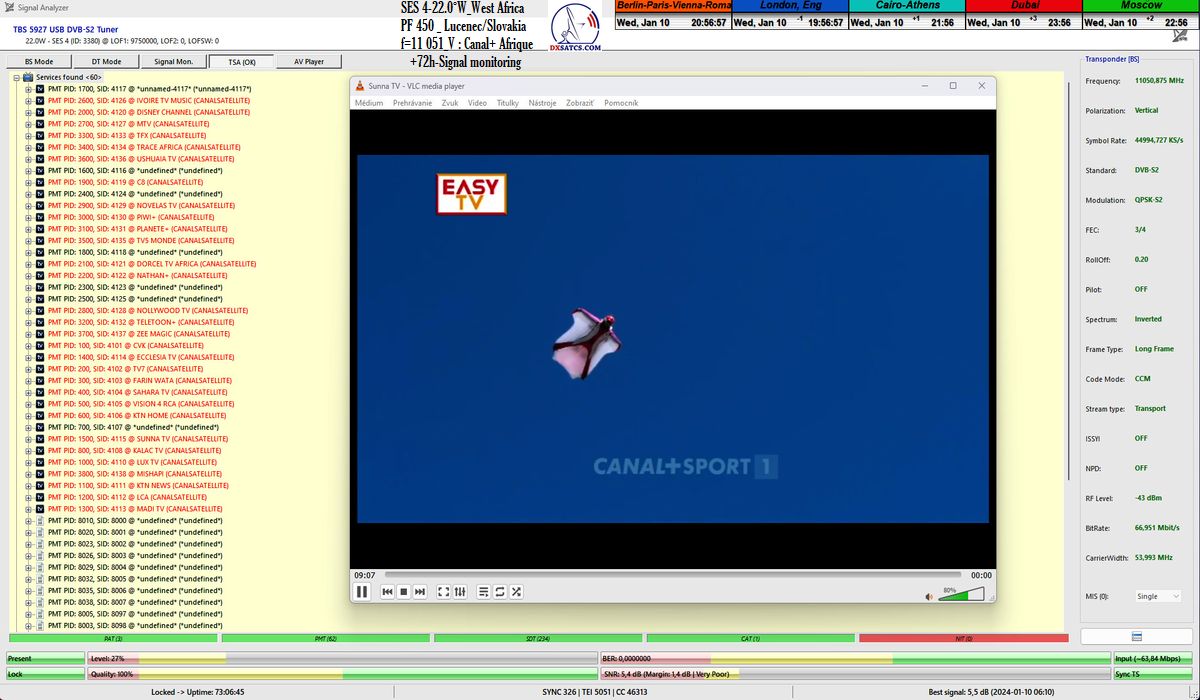
Task: Adjust the VLC volume slider
Action: 961,595
